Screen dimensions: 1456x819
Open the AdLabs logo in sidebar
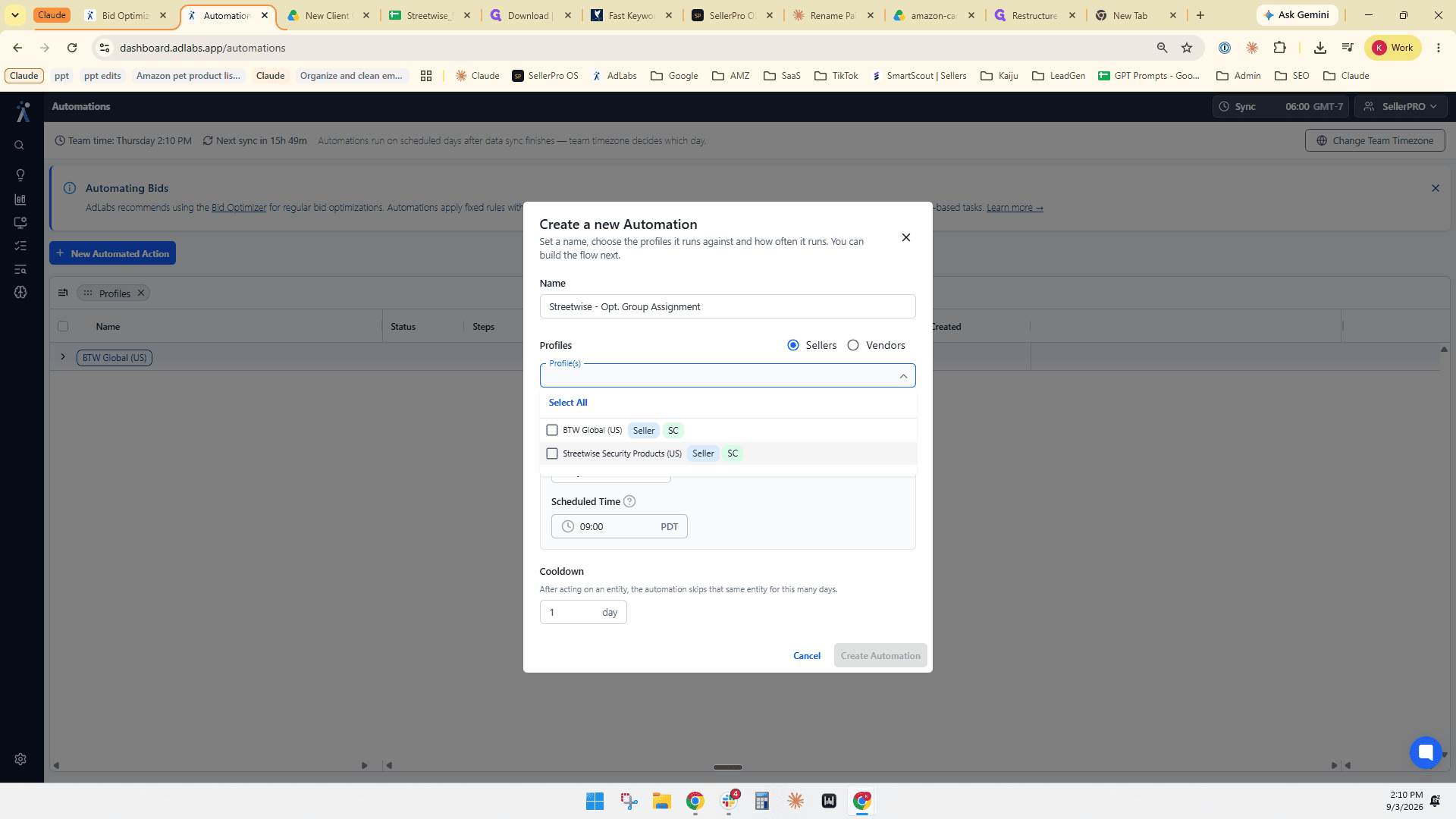(23, 111)
